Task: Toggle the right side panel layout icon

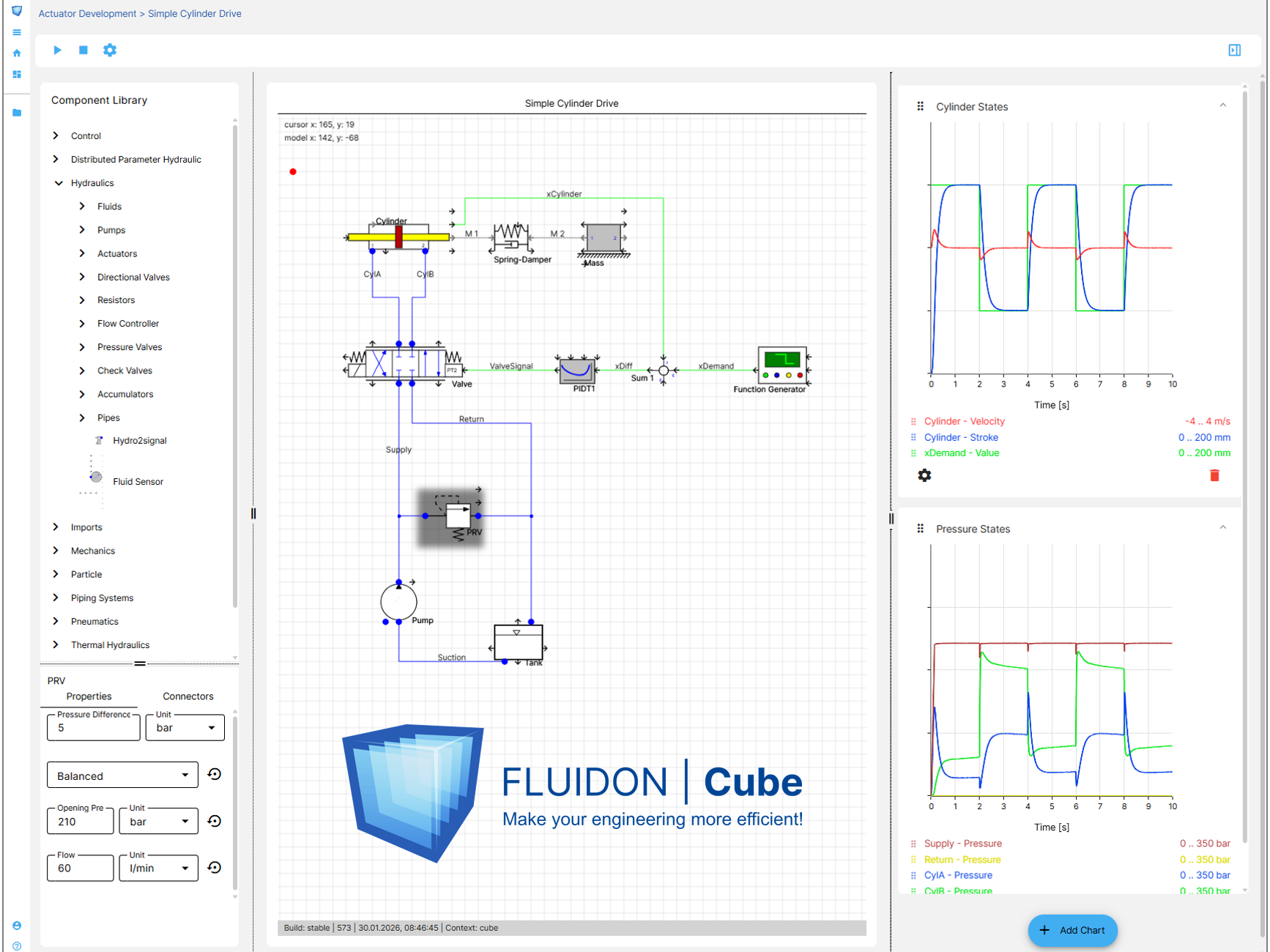Action: coord(1234,50)
